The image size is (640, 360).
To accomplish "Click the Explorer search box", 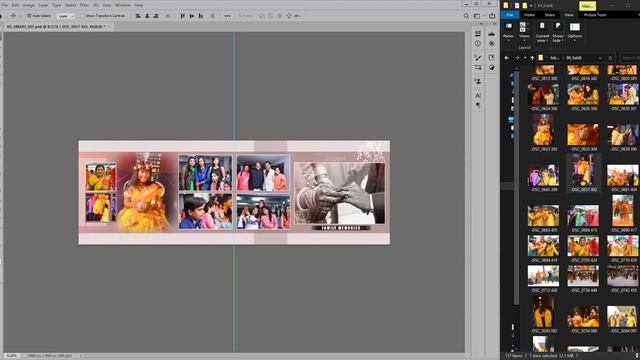I will (629, 58).
